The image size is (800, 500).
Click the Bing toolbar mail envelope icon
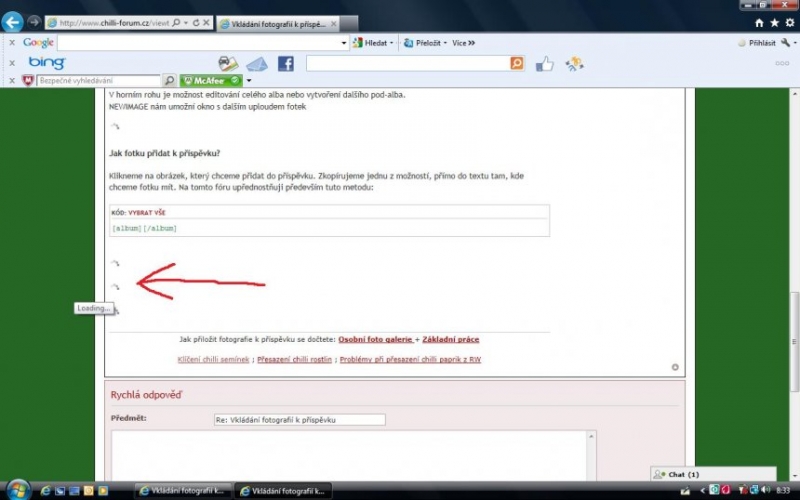click(x=257, y=64)
